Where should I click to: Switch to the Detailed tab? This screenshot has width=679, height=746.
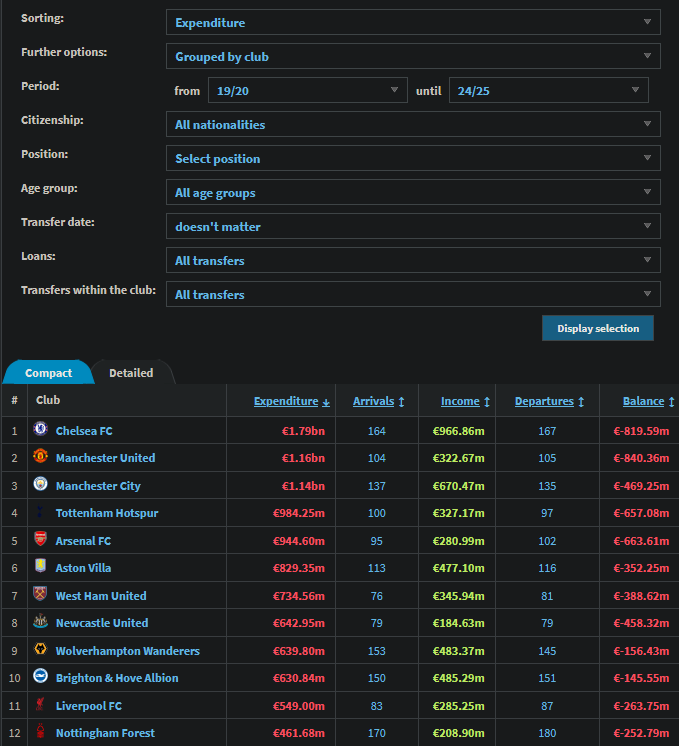[131, 373]
